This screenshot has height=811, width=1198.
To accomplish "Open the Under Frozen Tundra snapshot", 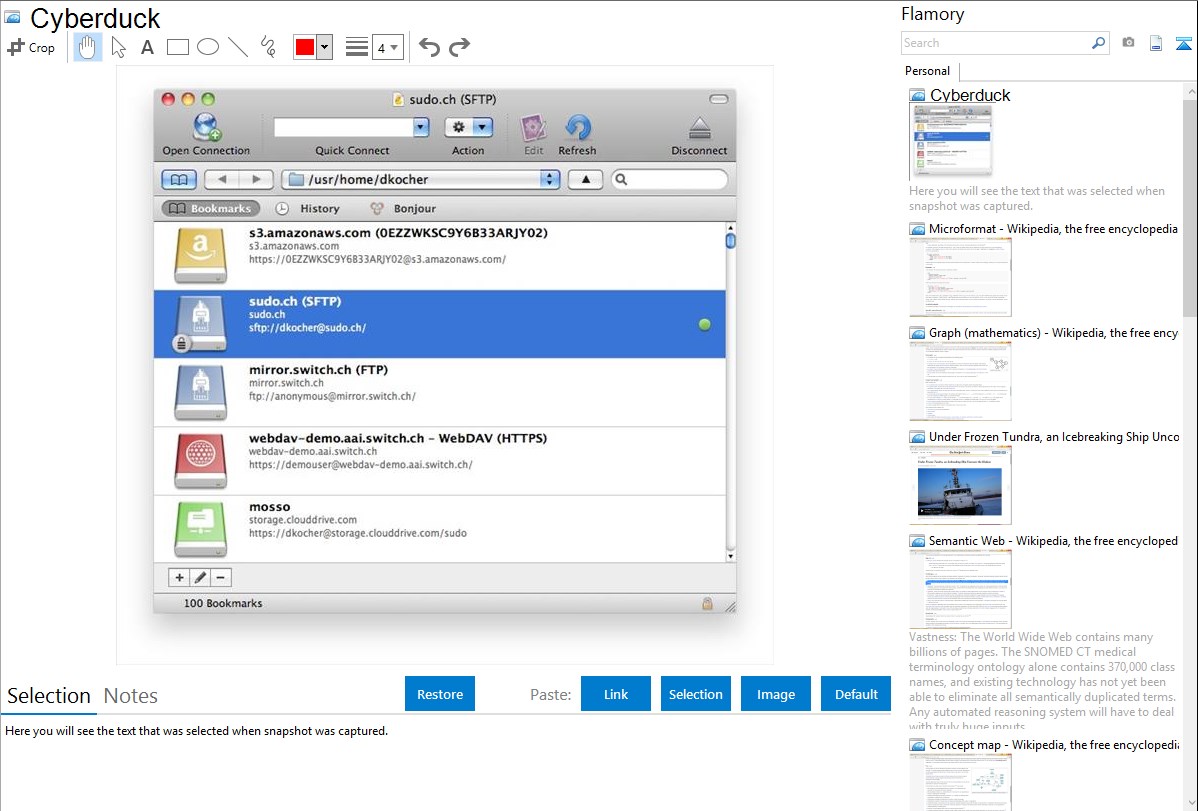I will pos(960,485).
